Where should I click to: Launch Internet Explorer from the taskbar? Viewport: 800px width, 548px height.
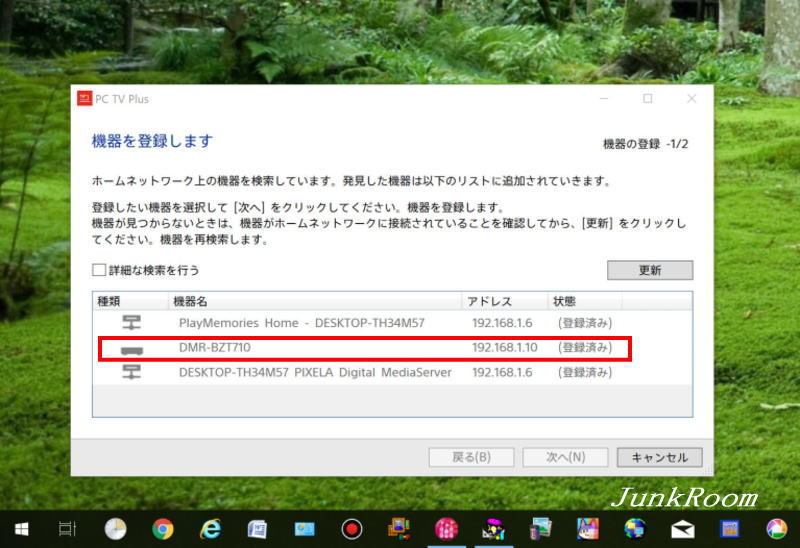click(x=210, y=529)
